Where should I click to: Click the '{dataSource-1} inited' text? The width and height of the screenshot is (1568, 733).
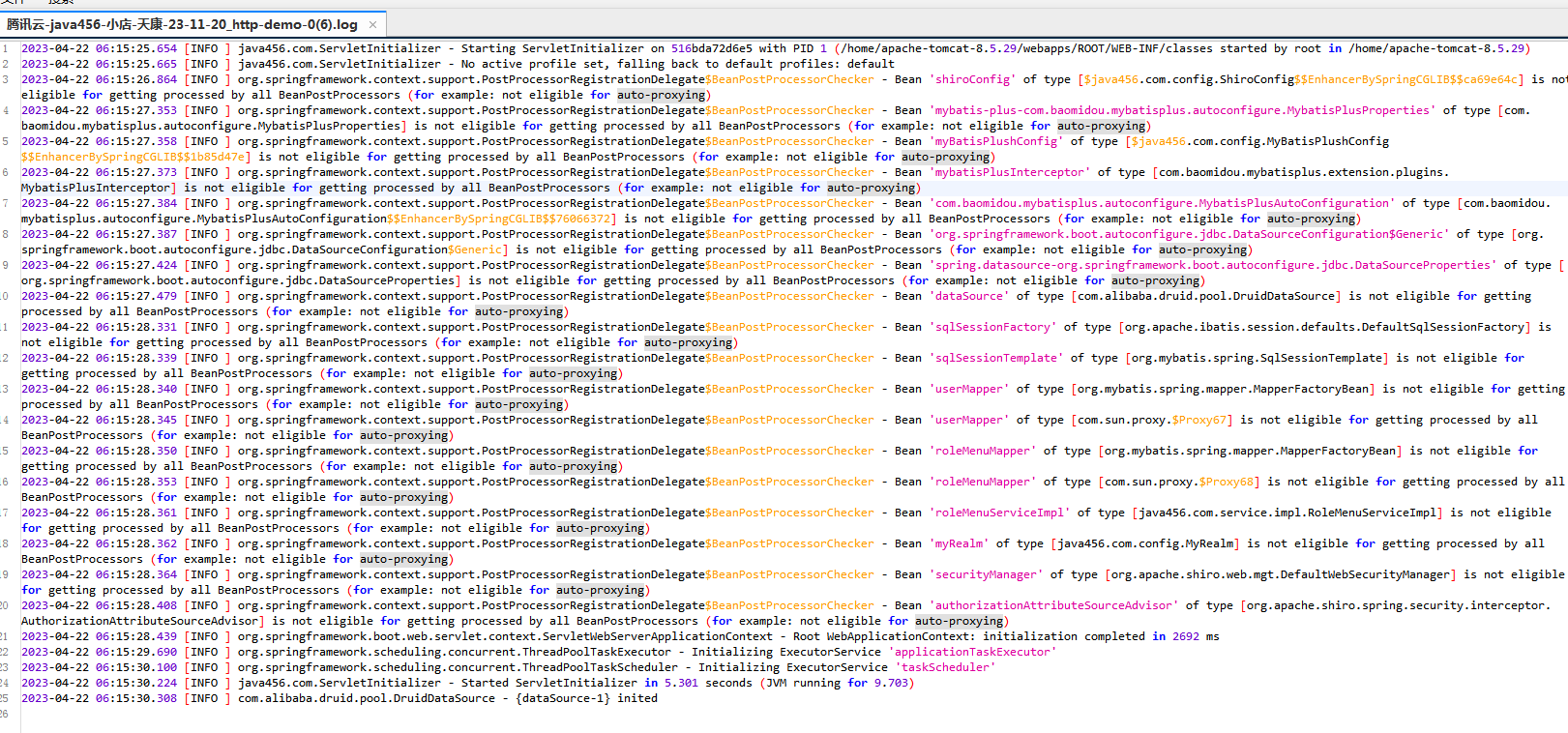tap(586, 698)
